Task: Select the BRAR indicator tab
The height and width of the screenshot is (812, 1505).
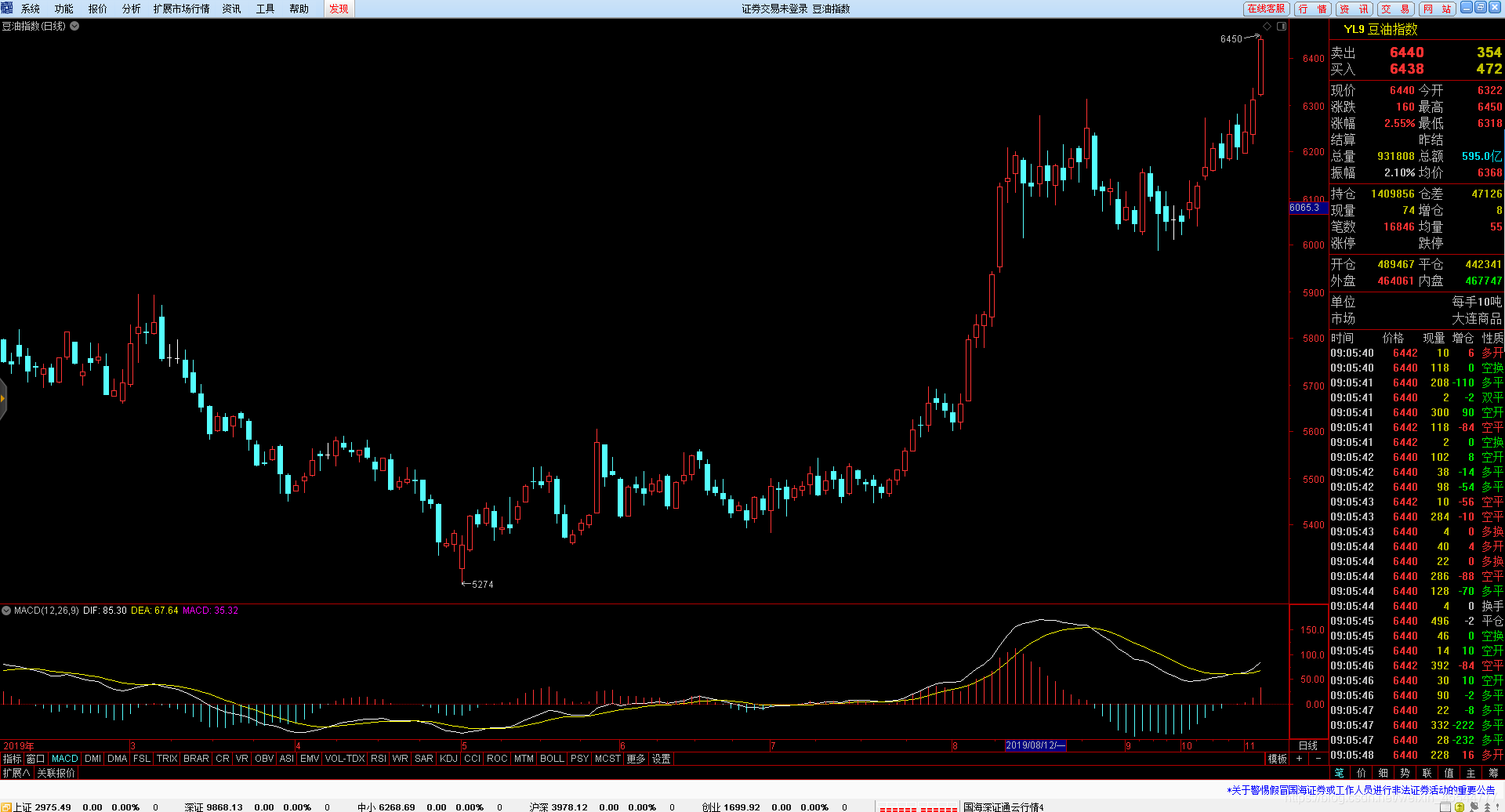Action: click(196, 759)
